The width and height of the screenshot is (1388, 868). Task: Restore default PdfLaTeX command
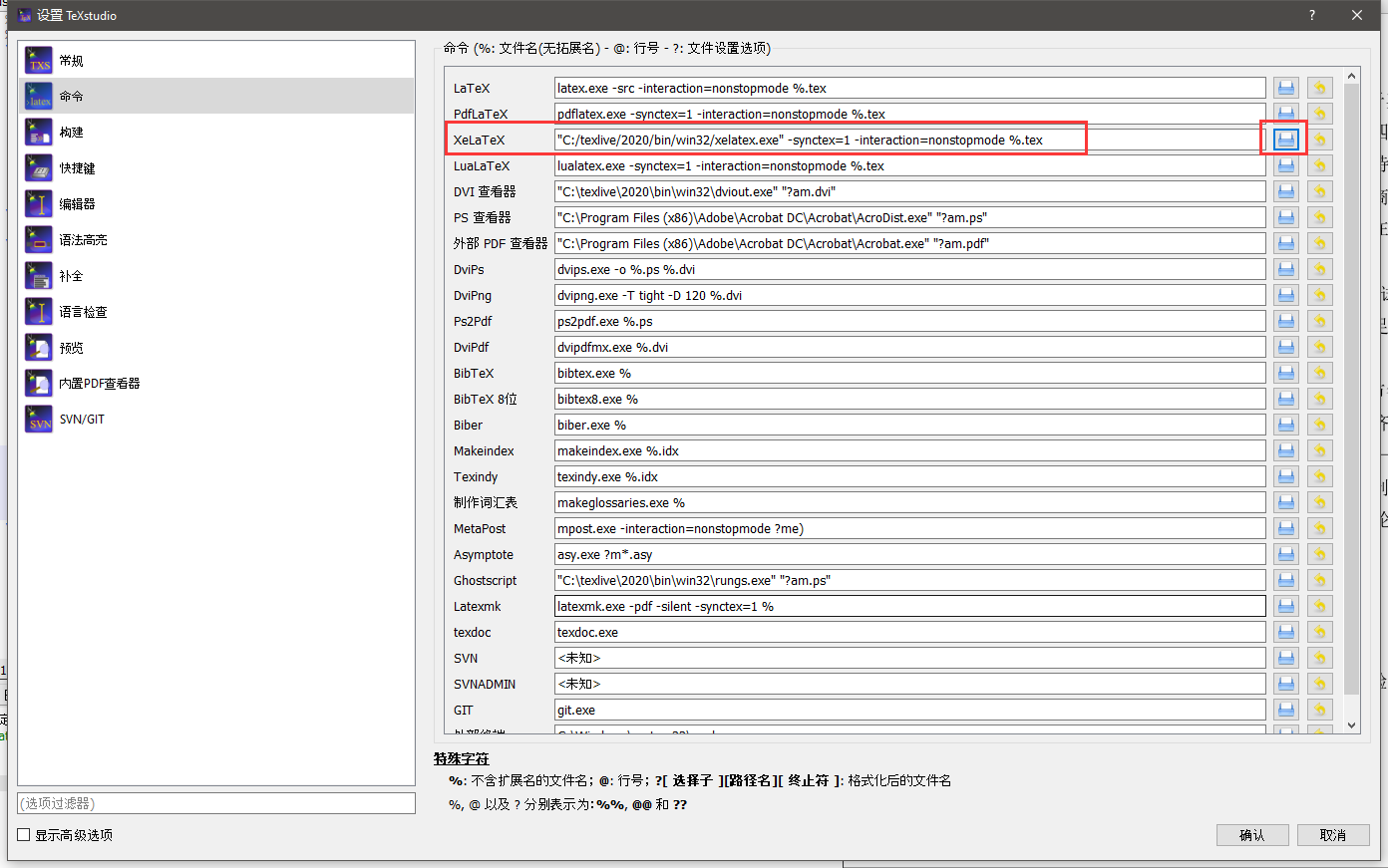[1319, 113]
